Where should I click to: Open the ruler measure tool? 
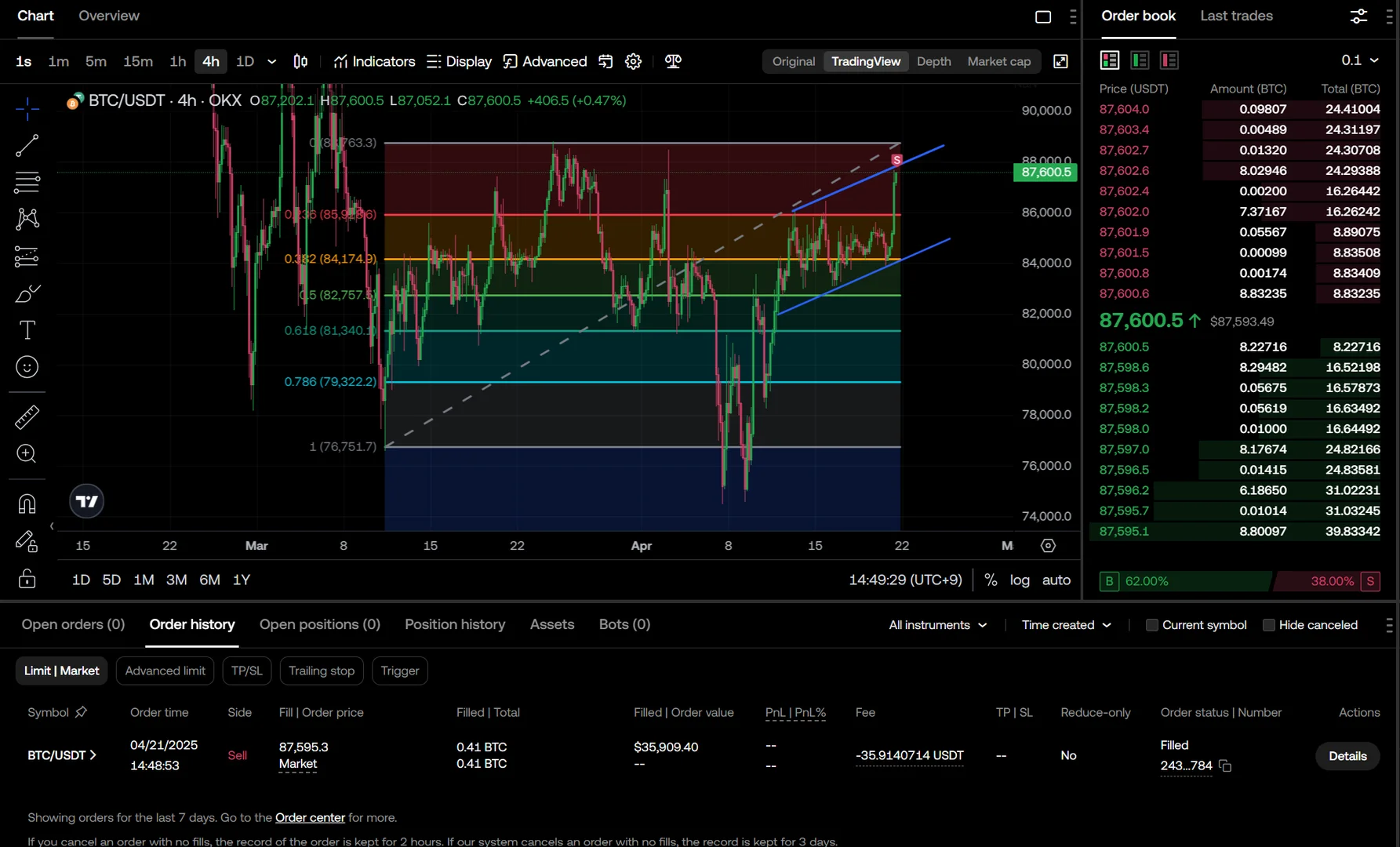coord(27,417)
